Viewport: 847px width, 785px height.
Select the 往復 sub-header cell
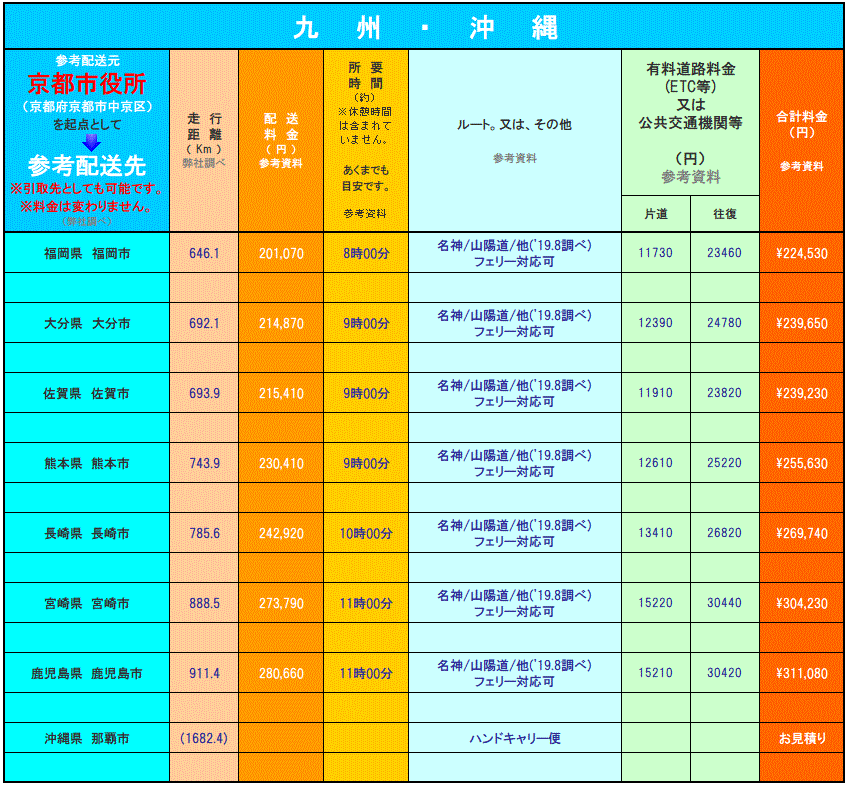point(724,214)
